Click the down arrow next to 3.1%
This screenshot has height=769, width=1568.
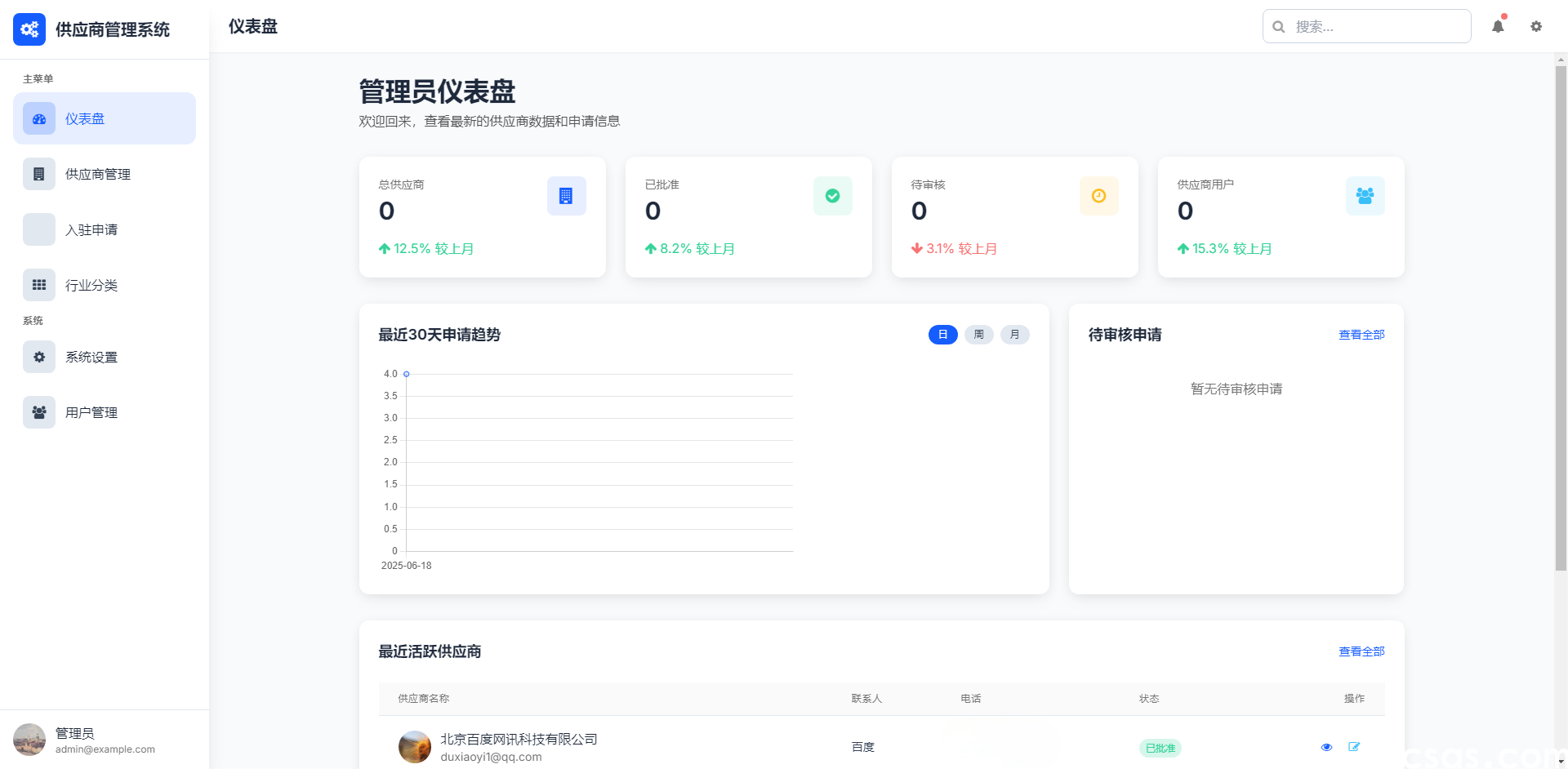(916, 249)
